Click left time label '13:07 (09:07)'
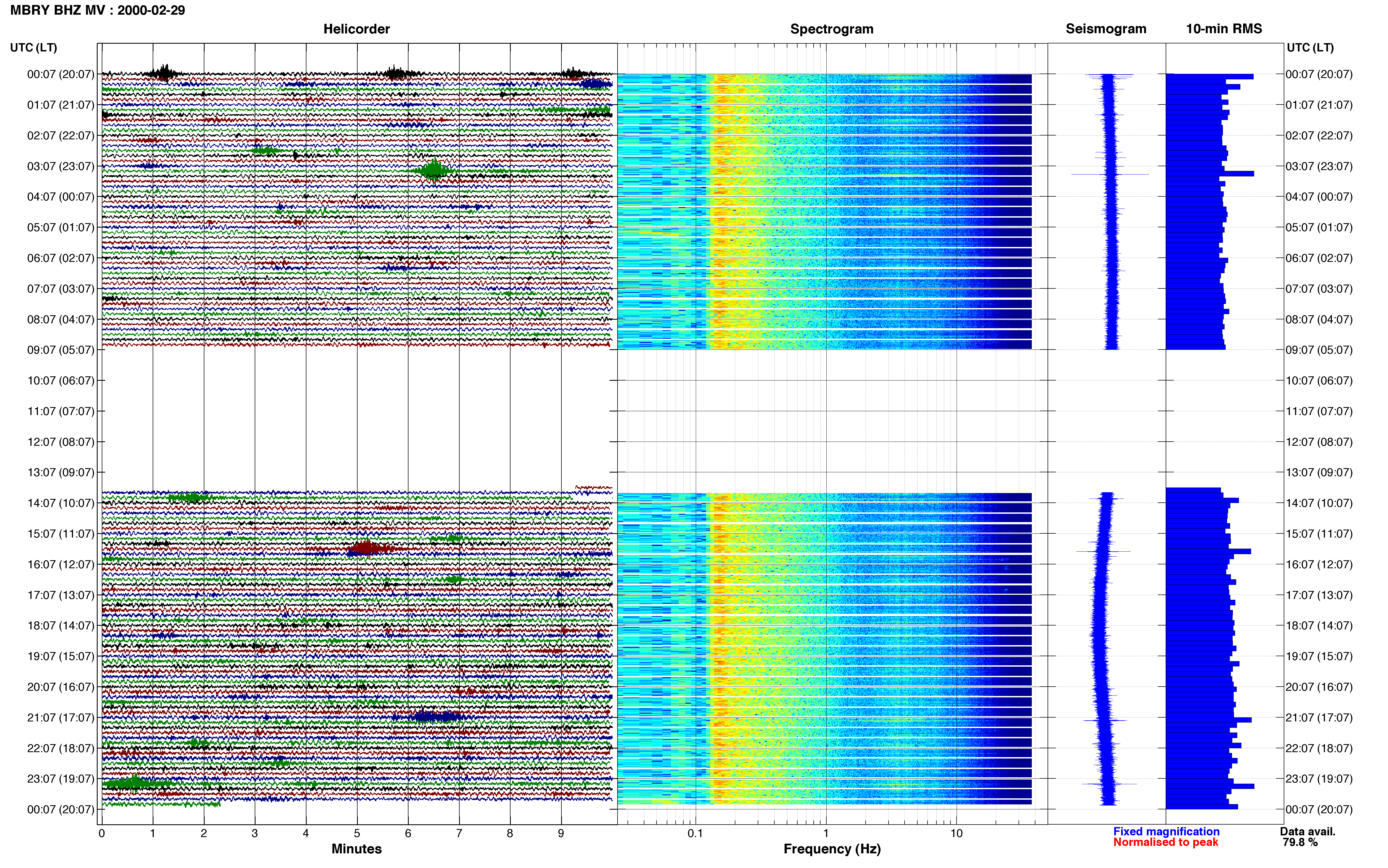Viewport: 1388px width, 868px height. (x=61, y=472)
